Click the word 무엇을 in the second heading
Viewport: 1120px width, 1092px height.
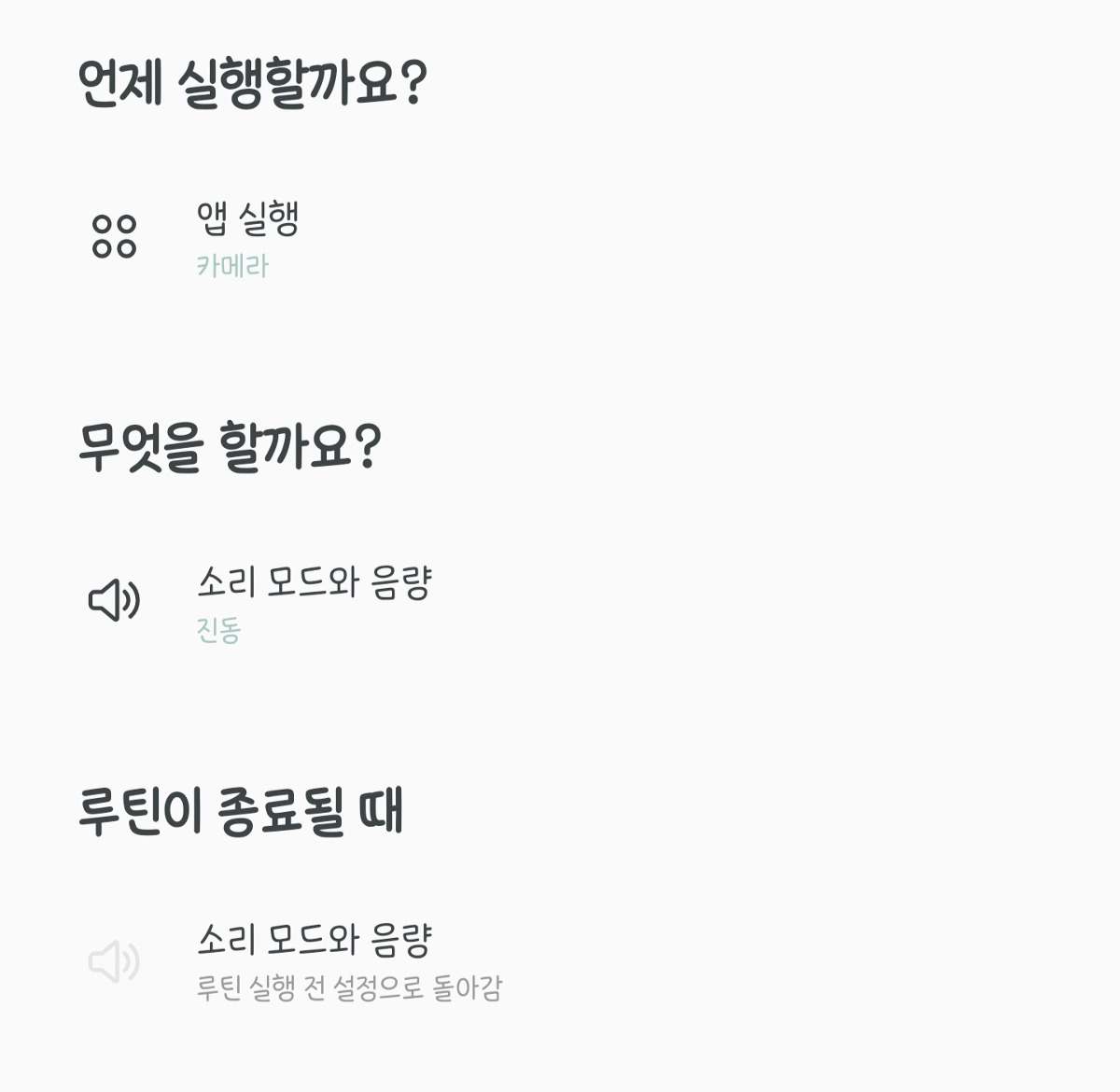[139, 447]
